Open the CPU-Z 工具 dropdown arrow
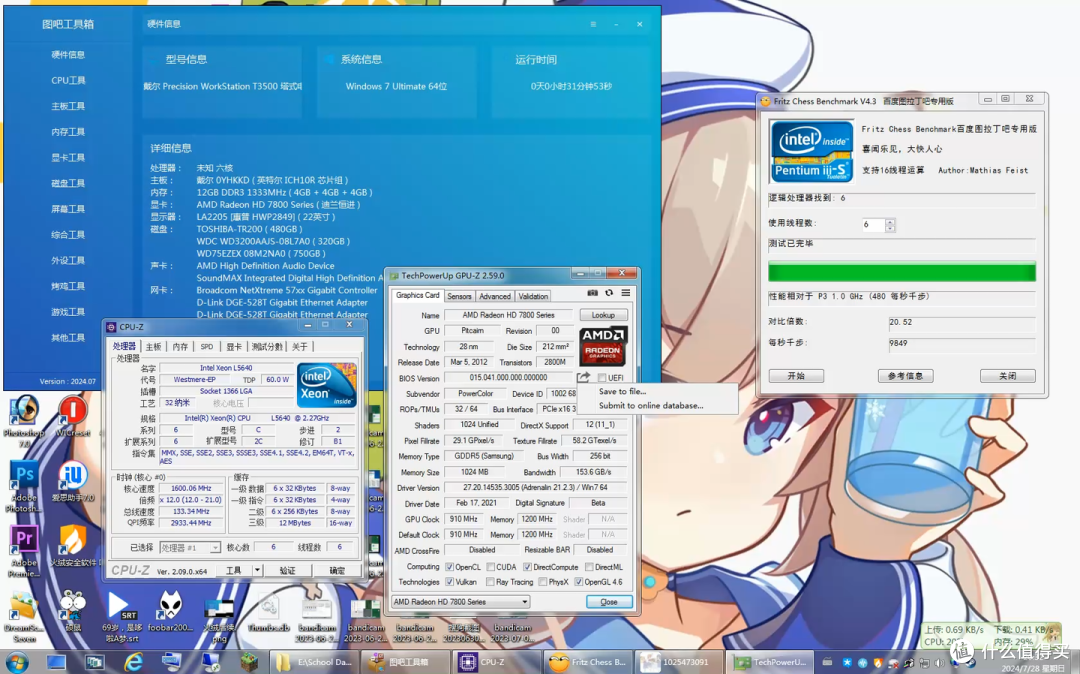 (258, 570)
